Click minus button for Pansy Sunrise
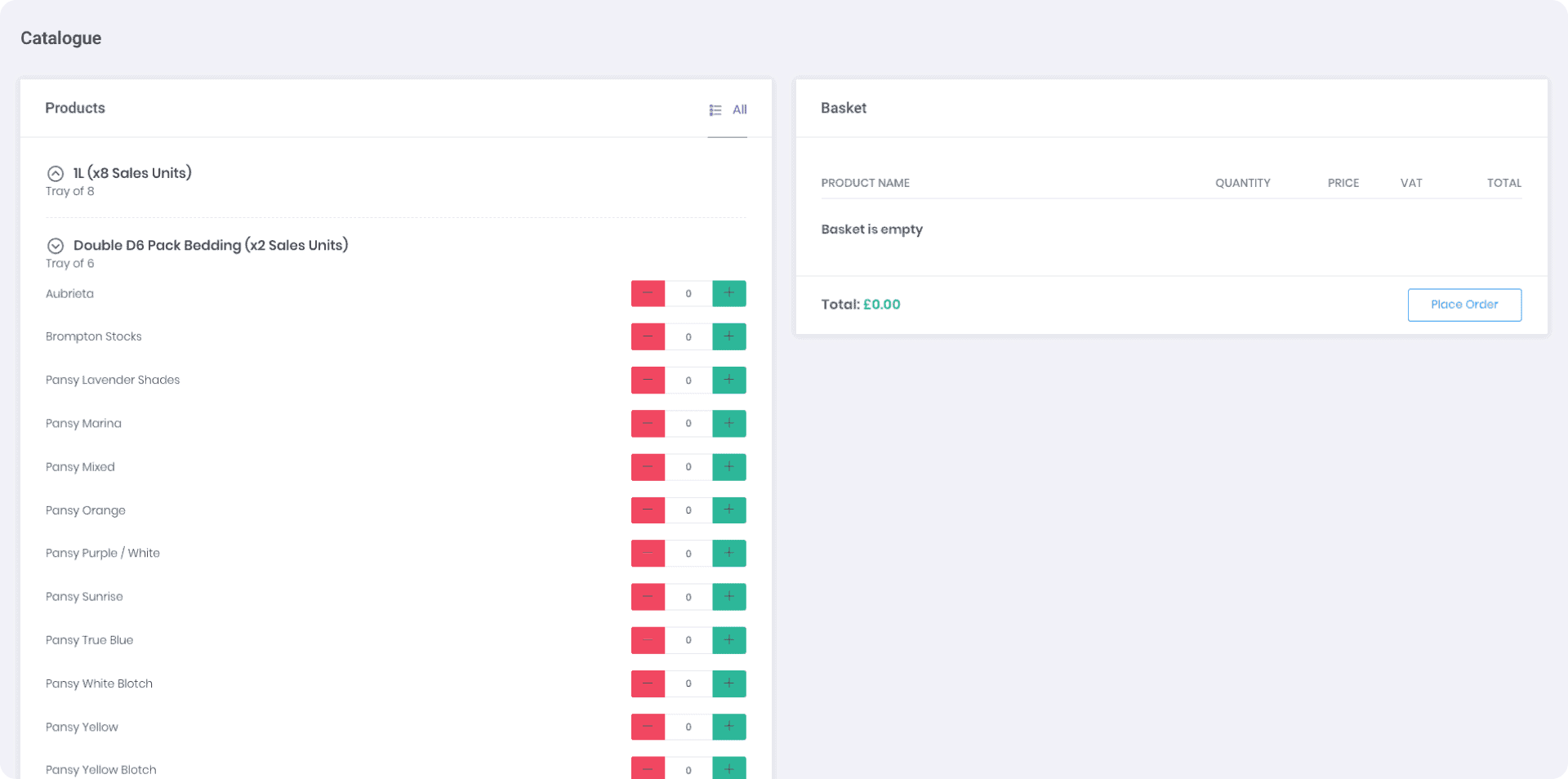This screenshot has width=1568, height=779. coord(648,597)
